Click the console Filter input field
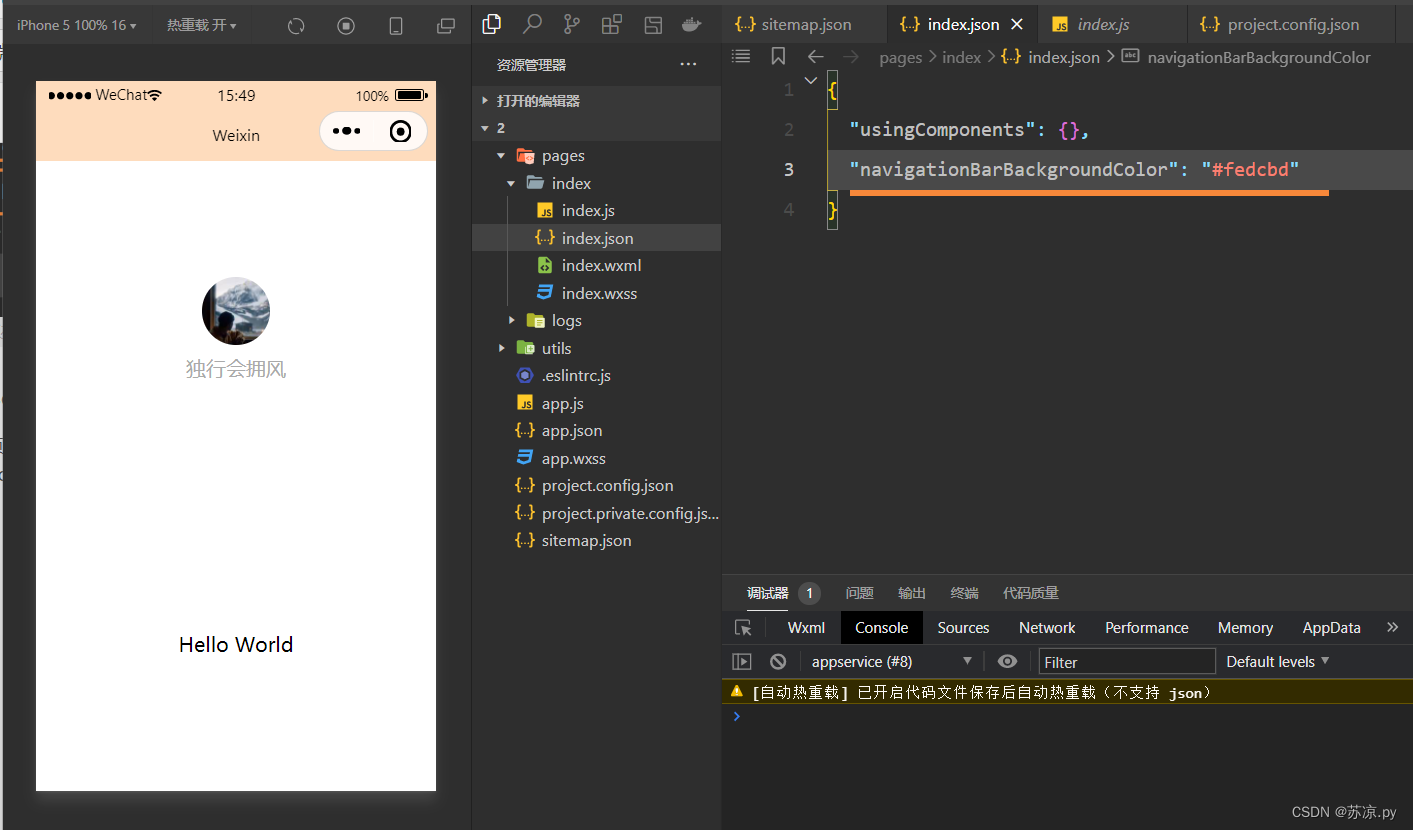 (x=1126, y=662)
